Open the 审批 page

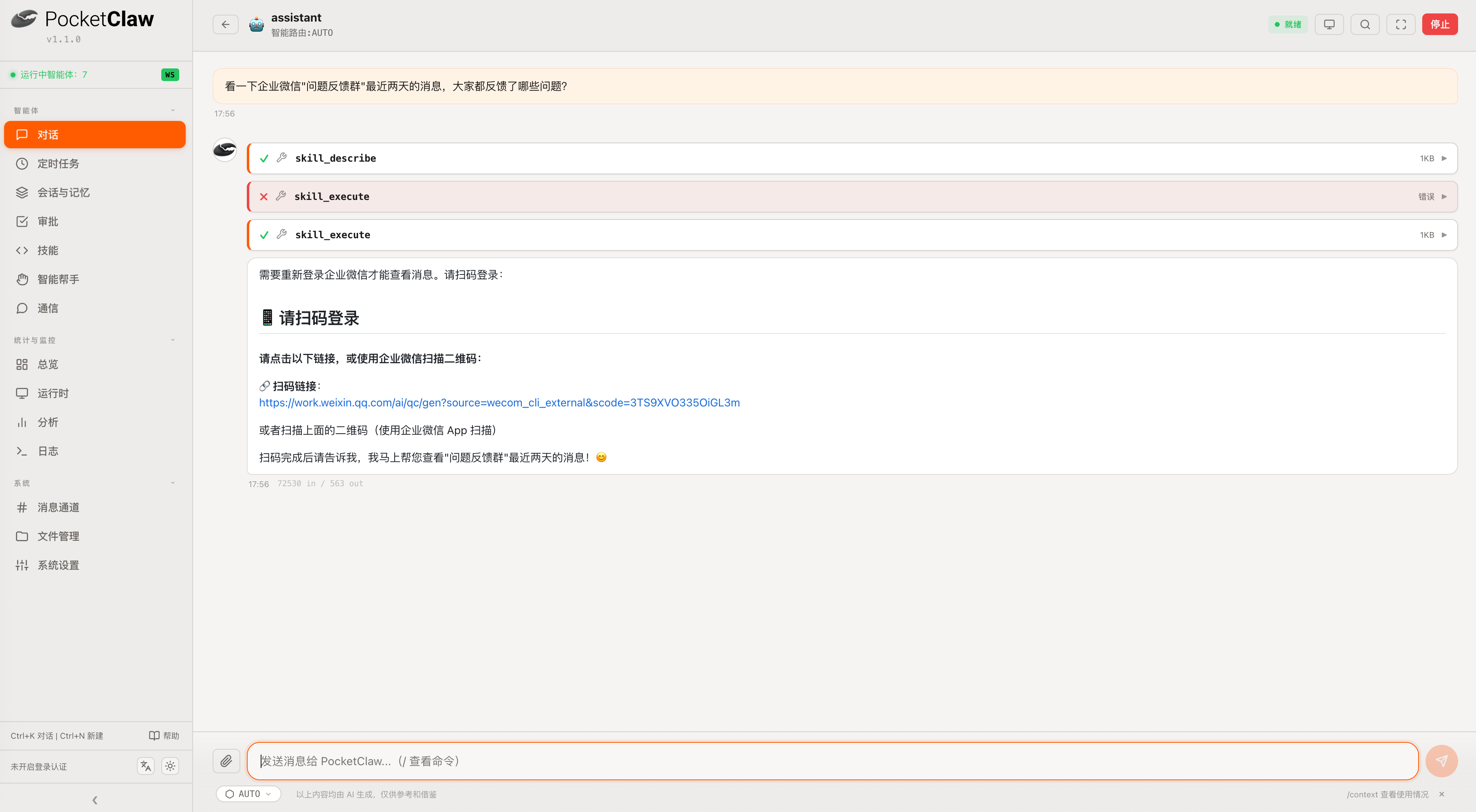click(95, 221)
